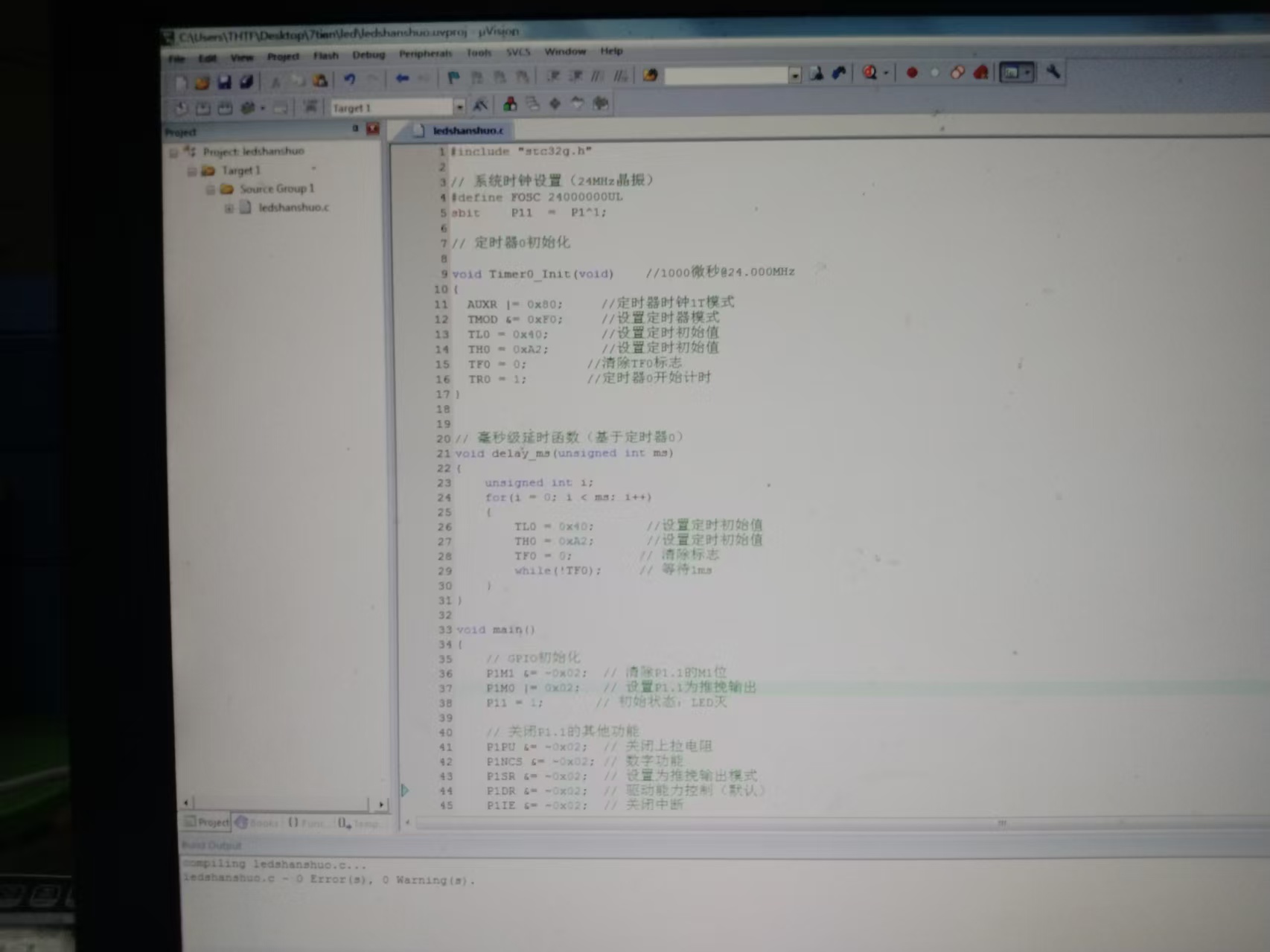
Task: Switch to the Functions panel tab
Action: (307, 822)
